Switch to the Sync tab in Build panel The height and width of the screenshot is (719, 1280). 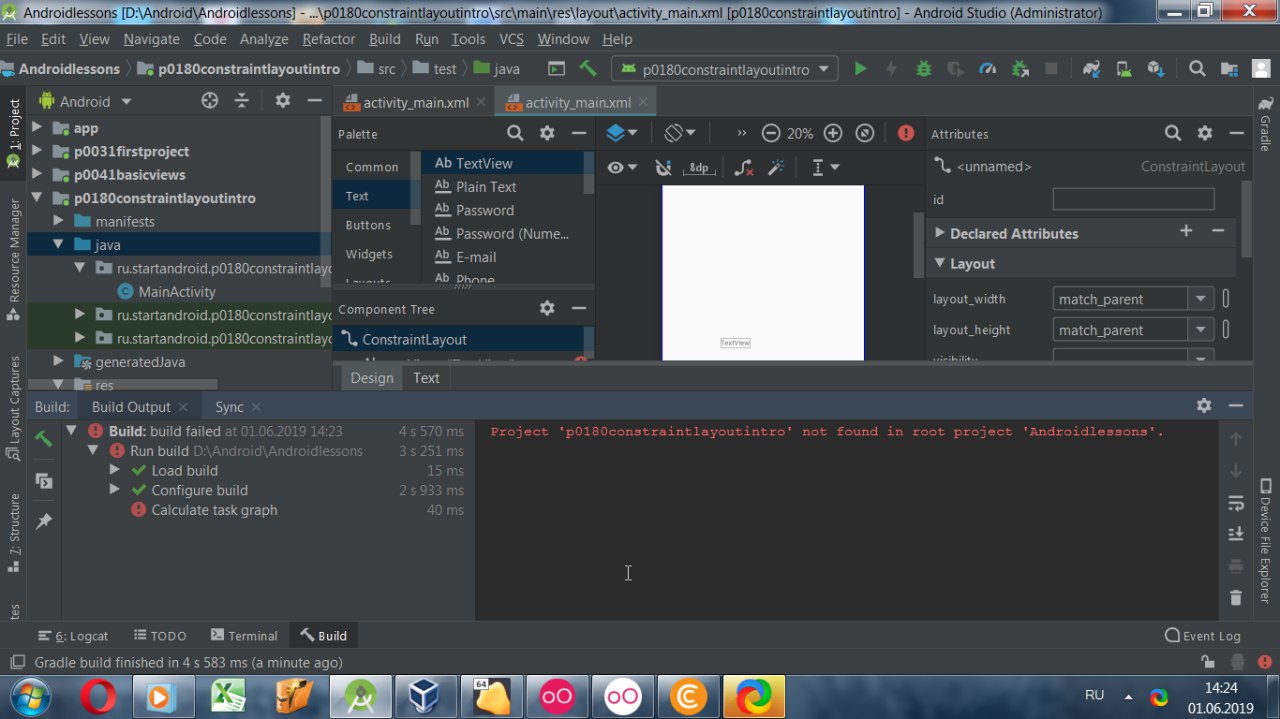click(229, 407)
